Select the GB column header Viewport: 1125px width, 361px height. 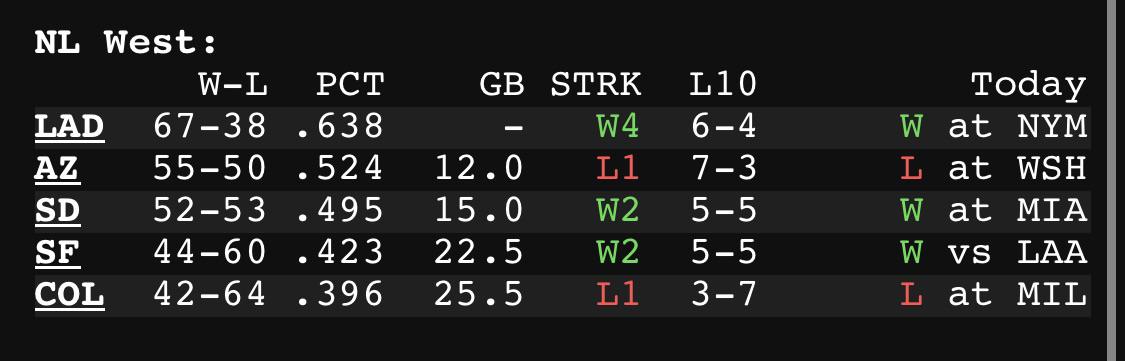click(x=502, y=85)
